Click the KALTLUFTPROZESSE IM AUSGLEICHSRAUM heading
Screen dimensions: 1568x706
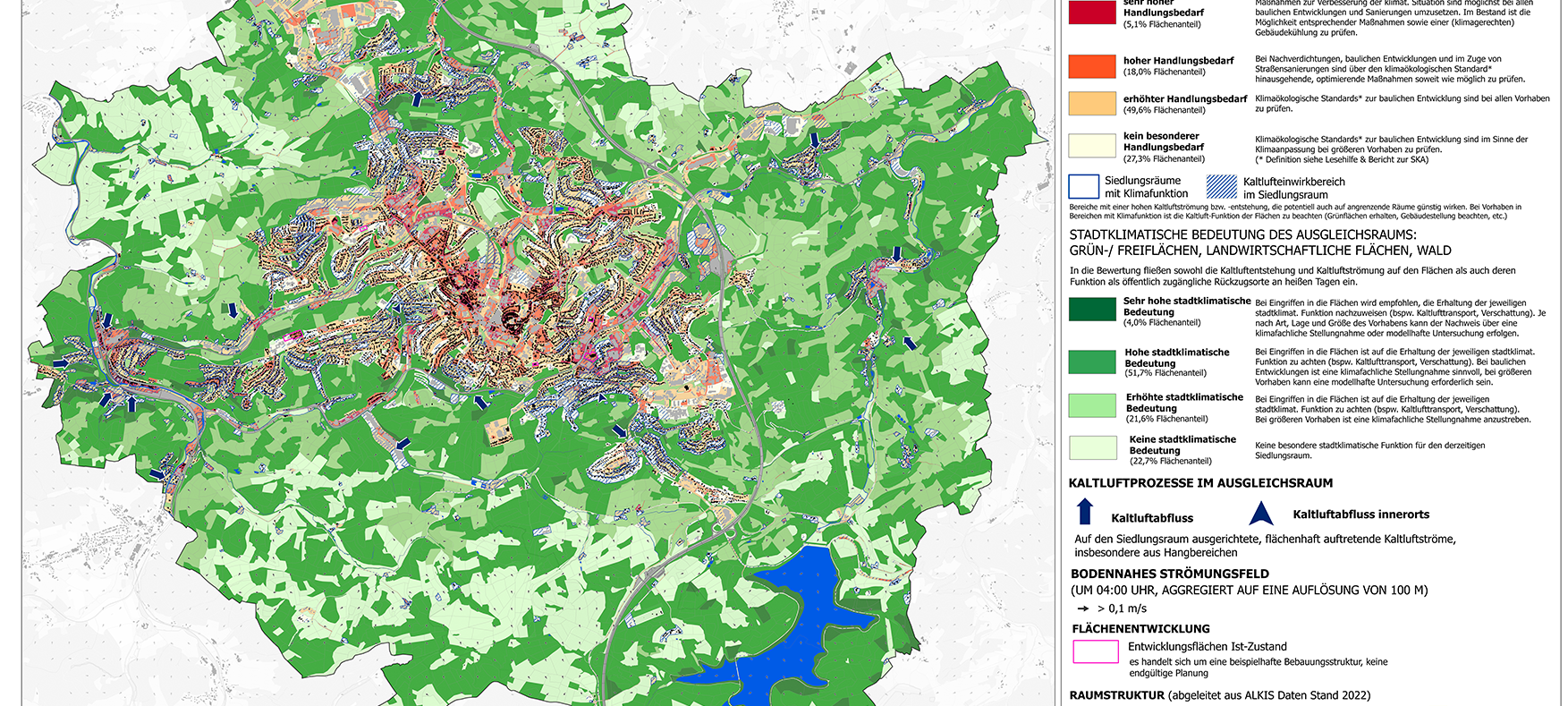click(x=1200, y=483)
